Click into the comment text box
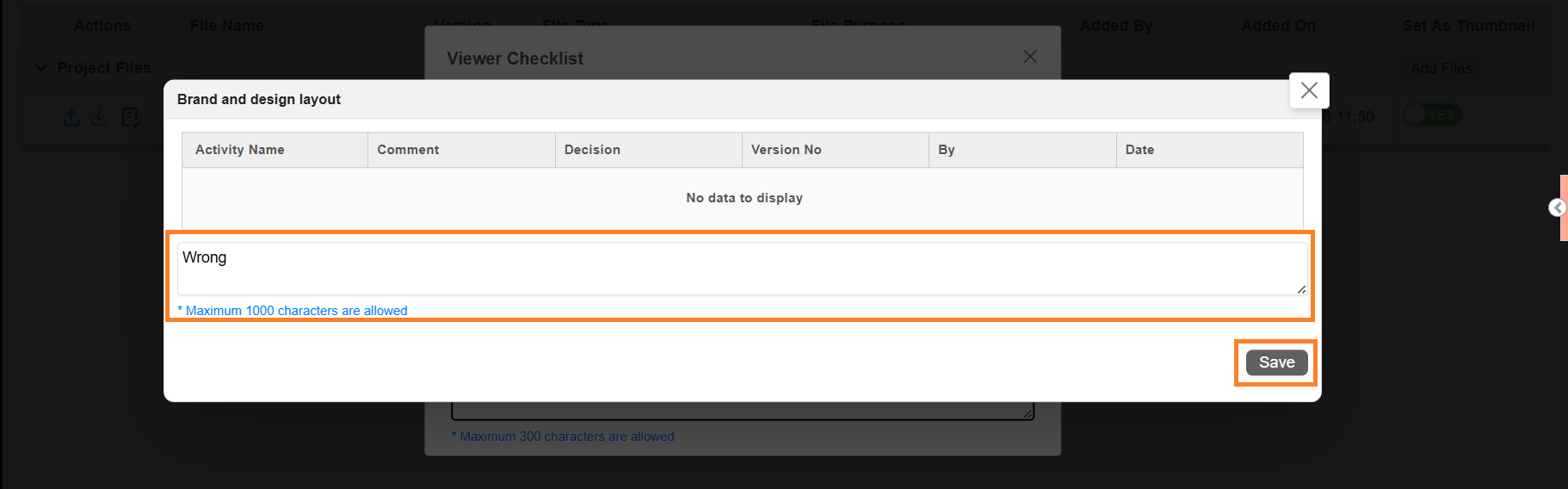The height and width of the screenshot is (489, 1568). (x=740, y=269)
